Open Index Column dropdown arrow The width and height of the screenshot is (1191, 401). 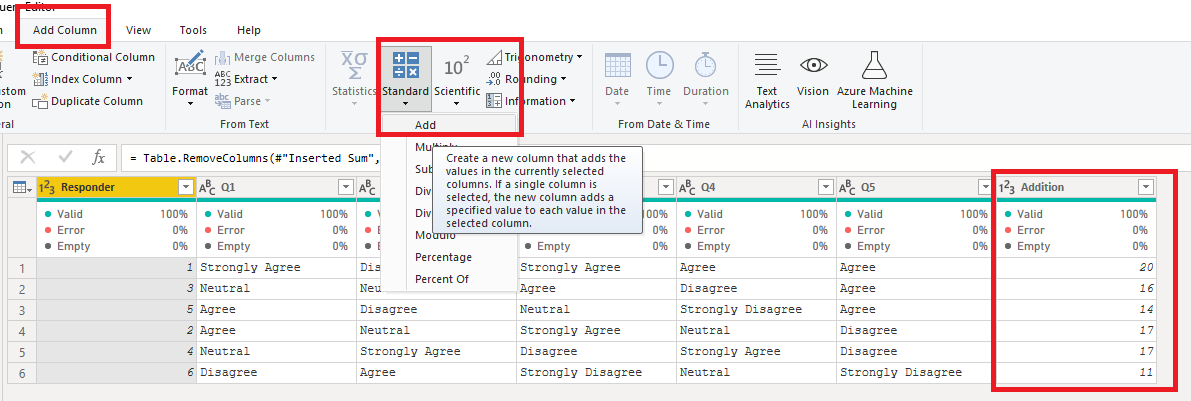(x=129, y=79)
